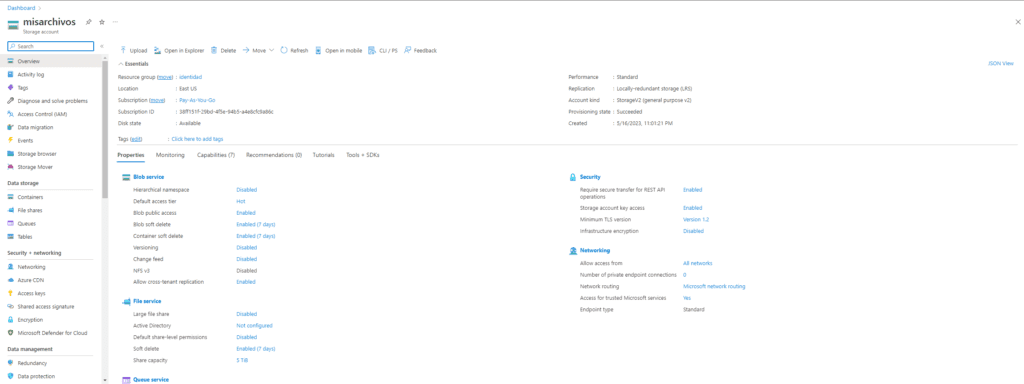Click Upload in the toolbar

(x=134, y=50)
